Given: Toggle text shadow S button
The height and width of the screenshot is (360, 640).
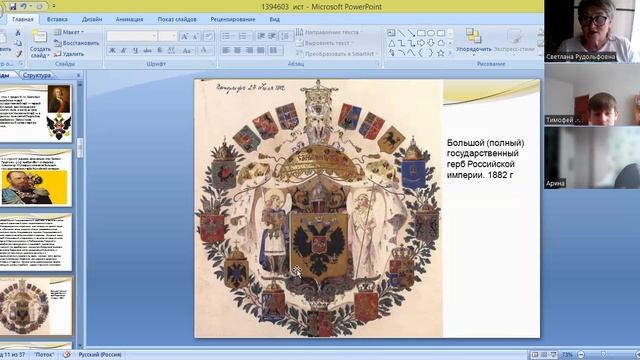Looking at the screenshot, I should point(159,51).
